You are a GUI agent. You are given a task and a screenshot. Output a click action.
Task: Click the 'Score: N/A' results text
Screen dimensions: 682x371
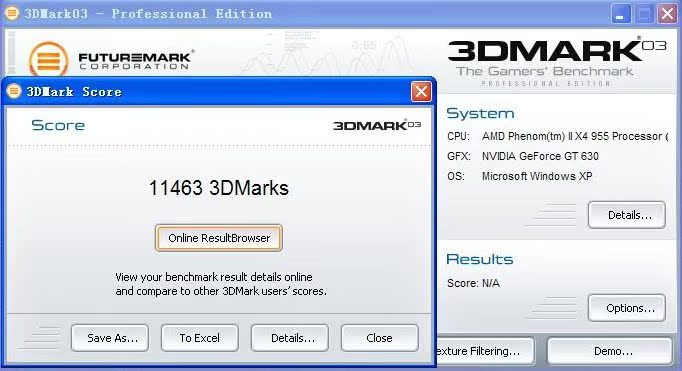(x=473, y=283)
